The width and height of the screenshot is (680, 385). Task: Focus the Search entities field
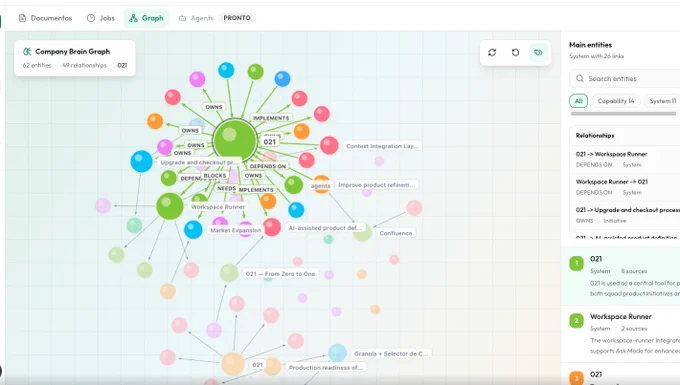[x=624, y=78]
